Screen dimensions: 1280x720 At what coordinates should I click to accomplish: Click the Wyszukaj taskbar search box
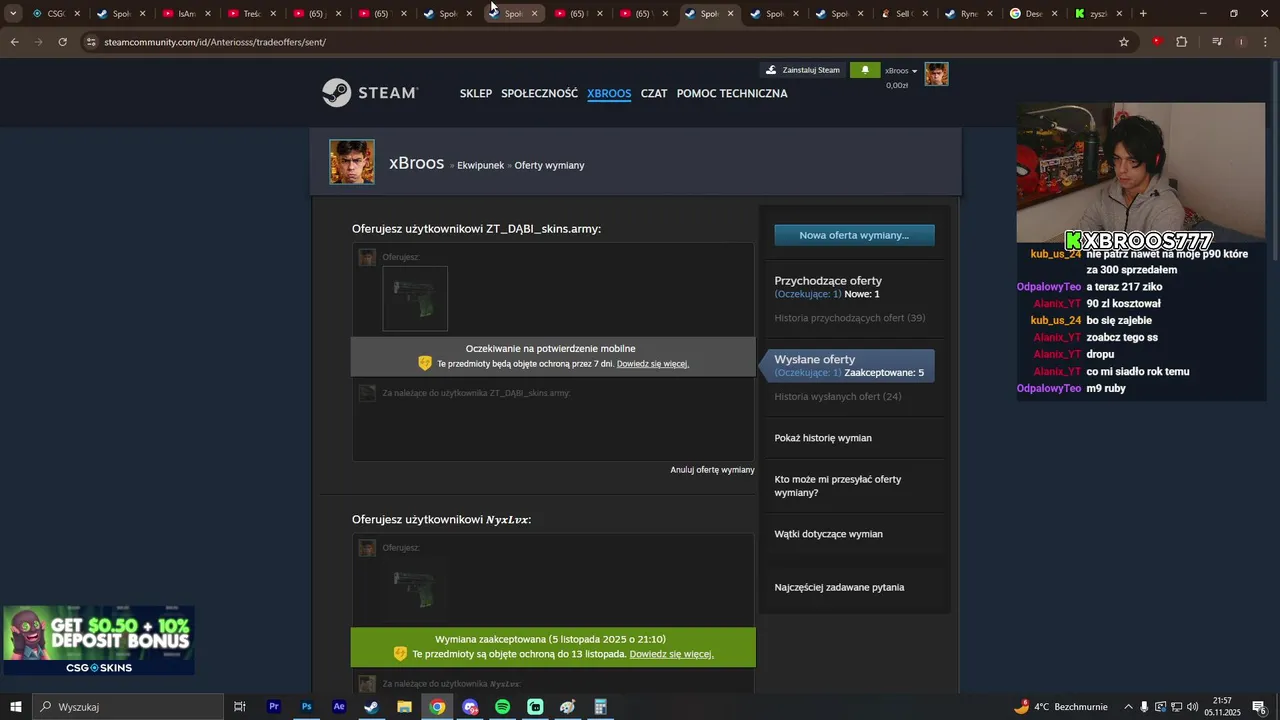click(127, 707)
